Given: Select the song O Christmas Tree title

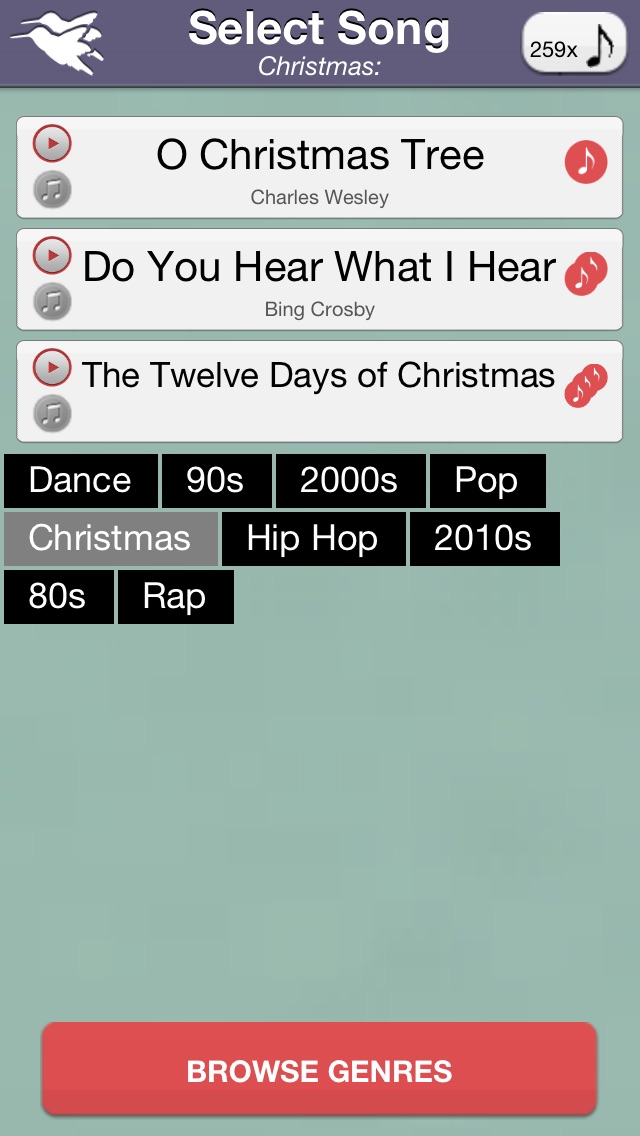Looking at the screenshot, I should point(320,156).
